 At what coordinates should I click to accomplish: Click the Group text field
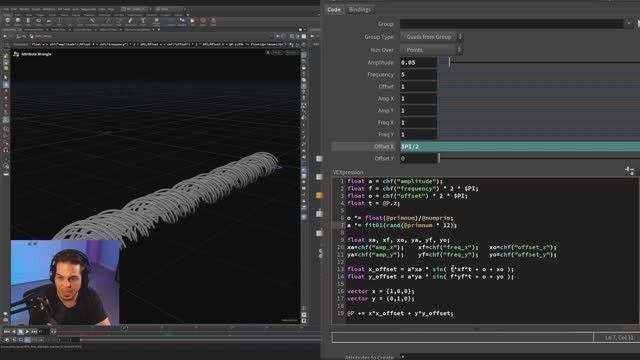click(x=511, y=24)
